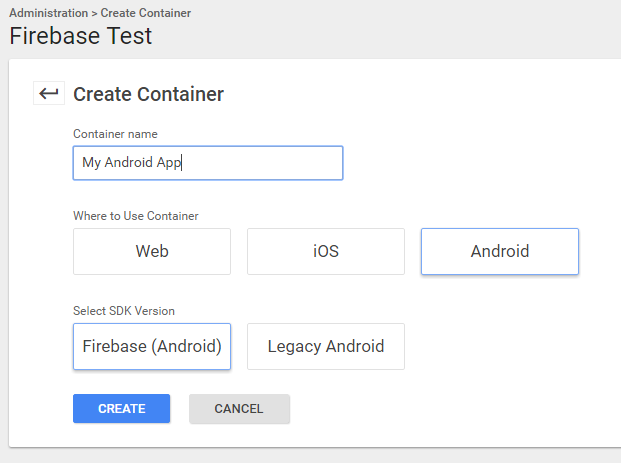Click the Select SDK Version label

coord(124,311)
